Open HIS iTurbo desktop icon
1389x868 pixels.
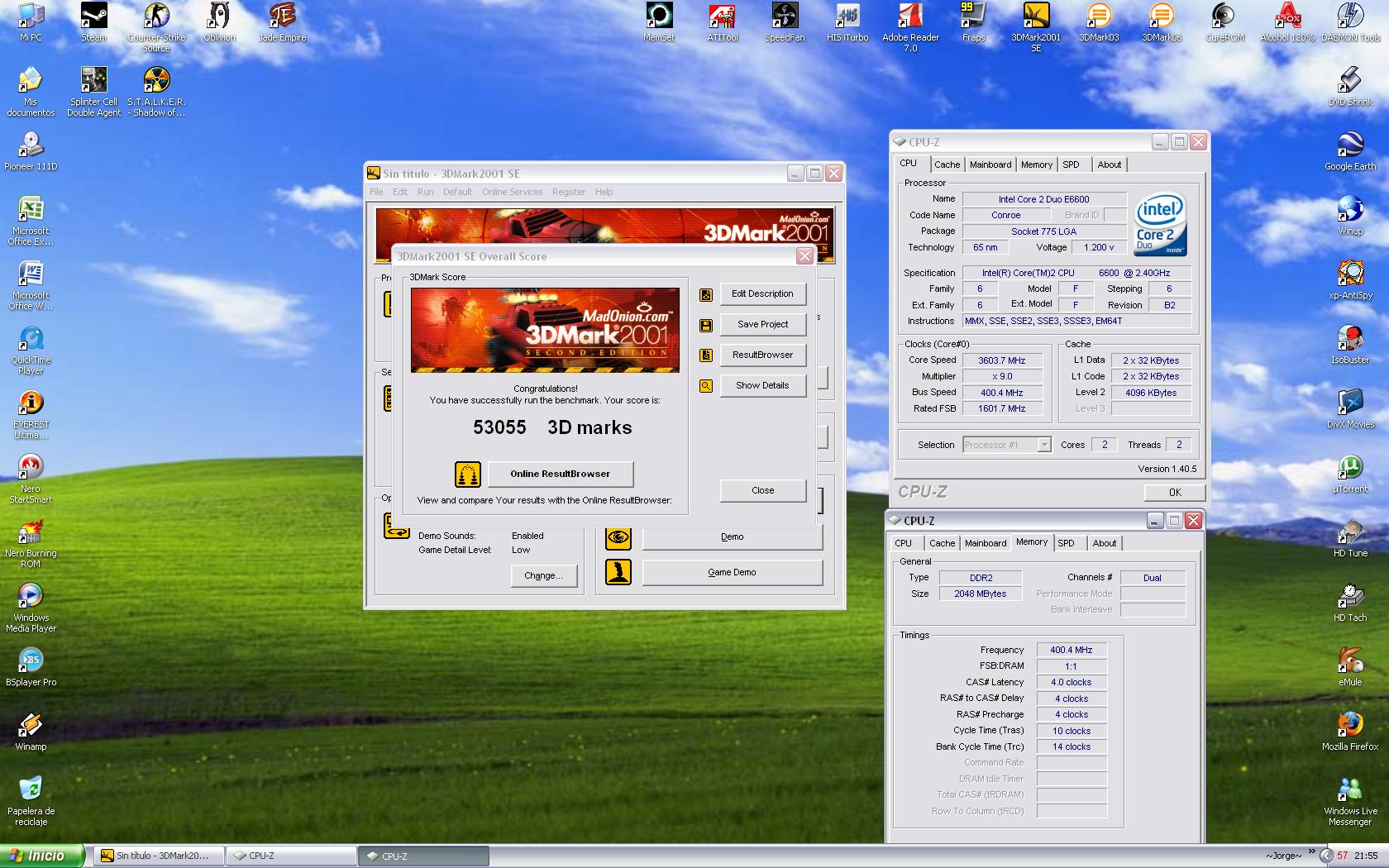click(847, 22)
